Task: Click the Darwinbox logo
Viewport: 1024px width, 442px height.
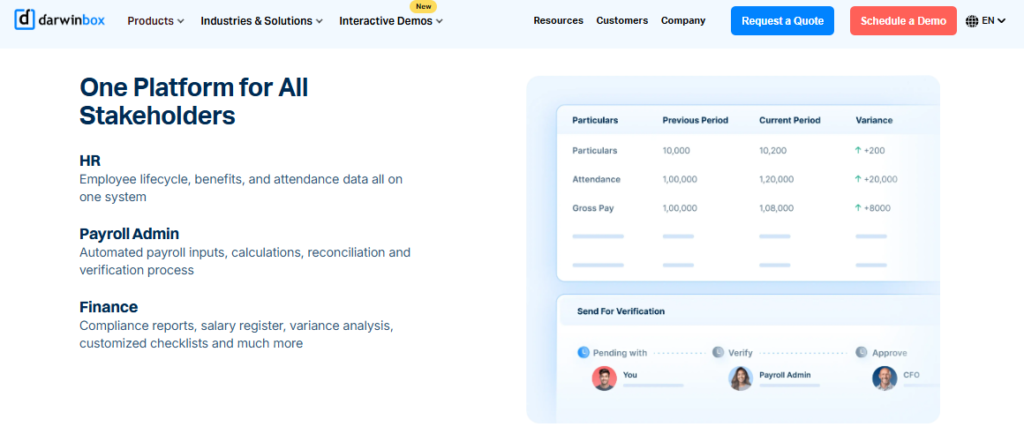Action: click(59, 20)
